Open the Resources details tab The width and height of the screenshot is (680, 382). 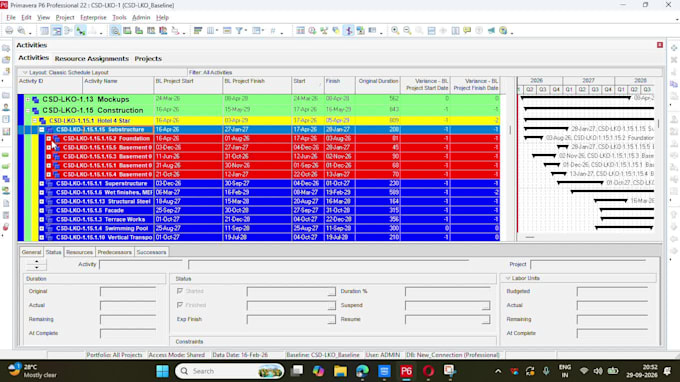tap(79, 252)
